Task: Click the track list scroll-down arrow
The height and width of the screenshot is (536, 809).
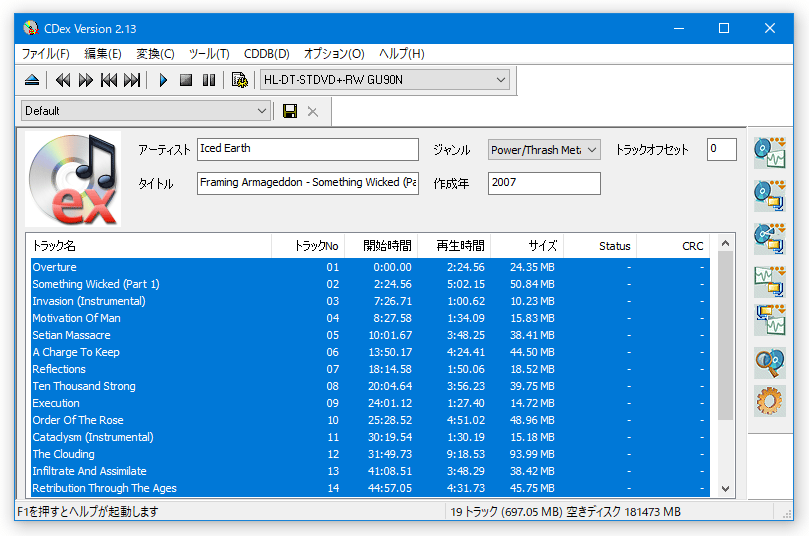Action: [725, 489]
